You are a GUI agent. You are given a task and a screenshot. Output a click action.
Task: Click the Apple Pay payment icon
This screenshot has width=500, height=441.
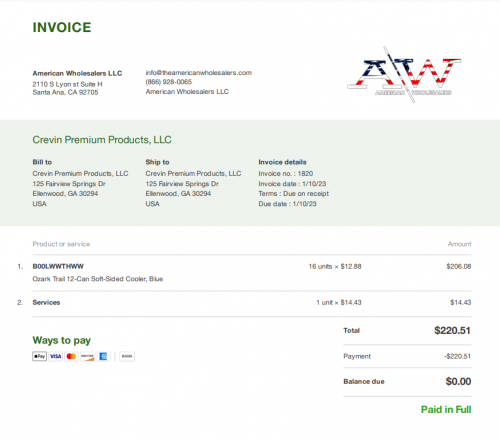[x=39, y=356]
